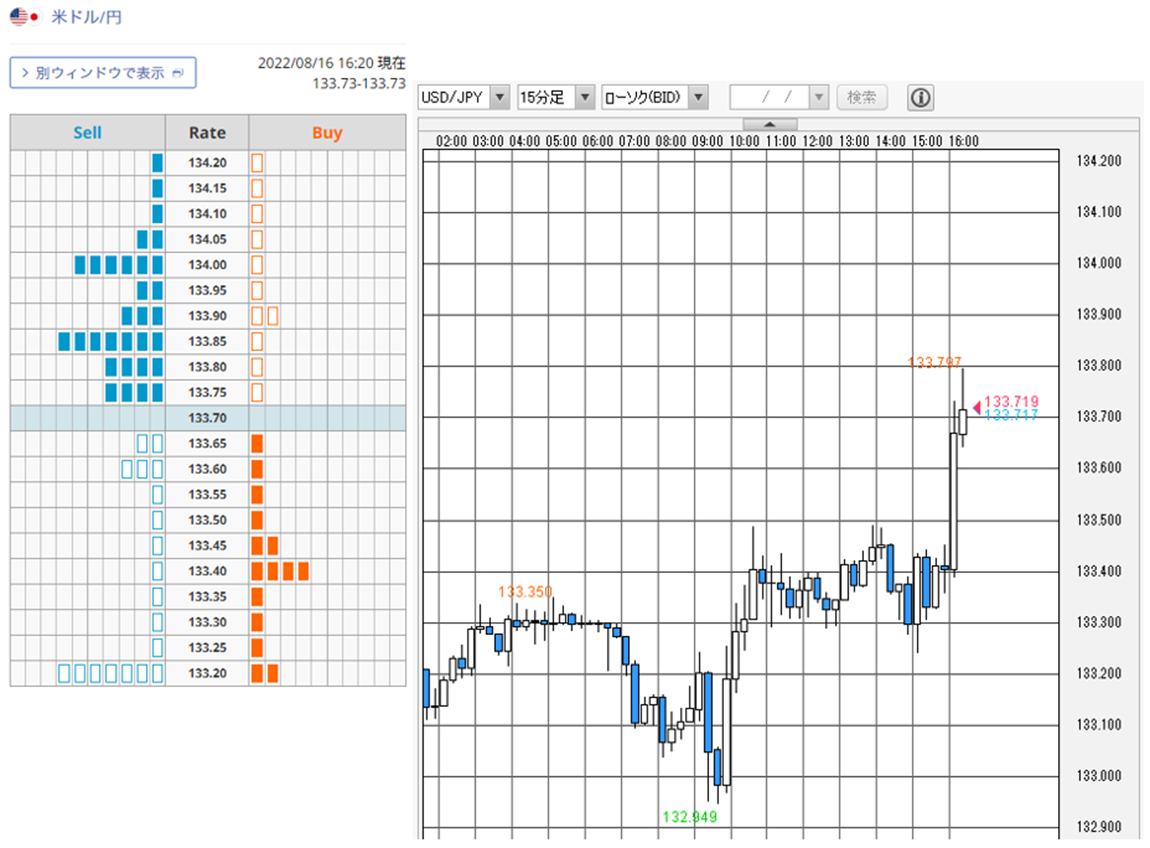
Task: Open the ローソク(BID) chart type dropdown
Action: click(x=654, y=97)
